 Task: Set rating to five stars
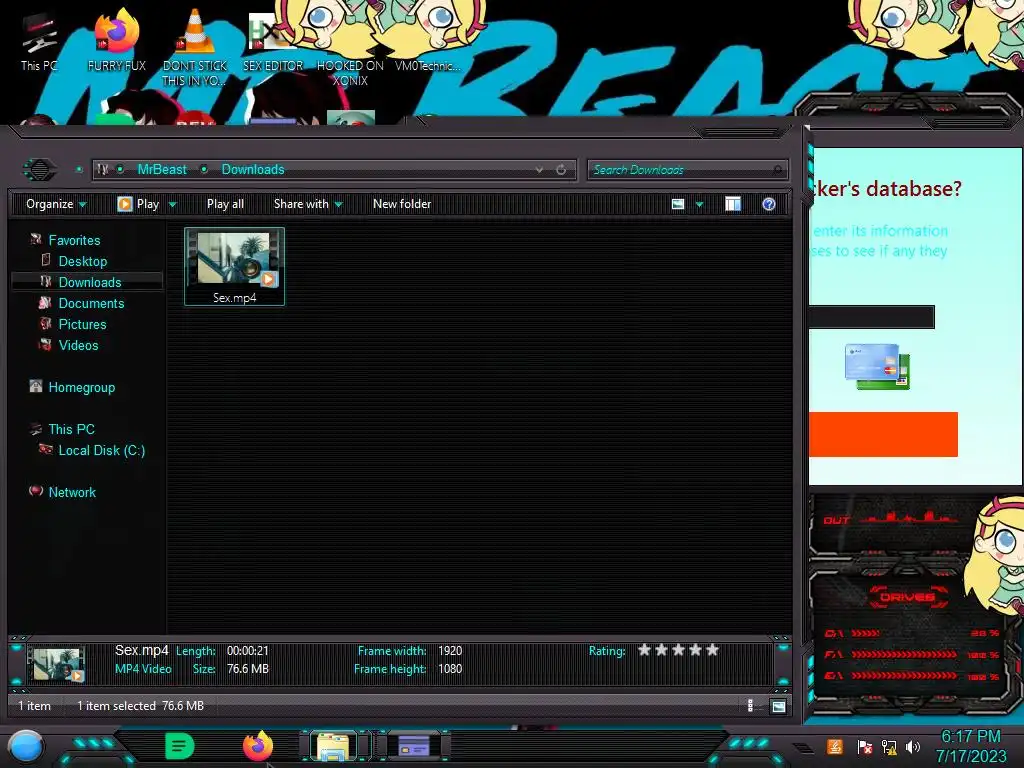tap(712, 650)
